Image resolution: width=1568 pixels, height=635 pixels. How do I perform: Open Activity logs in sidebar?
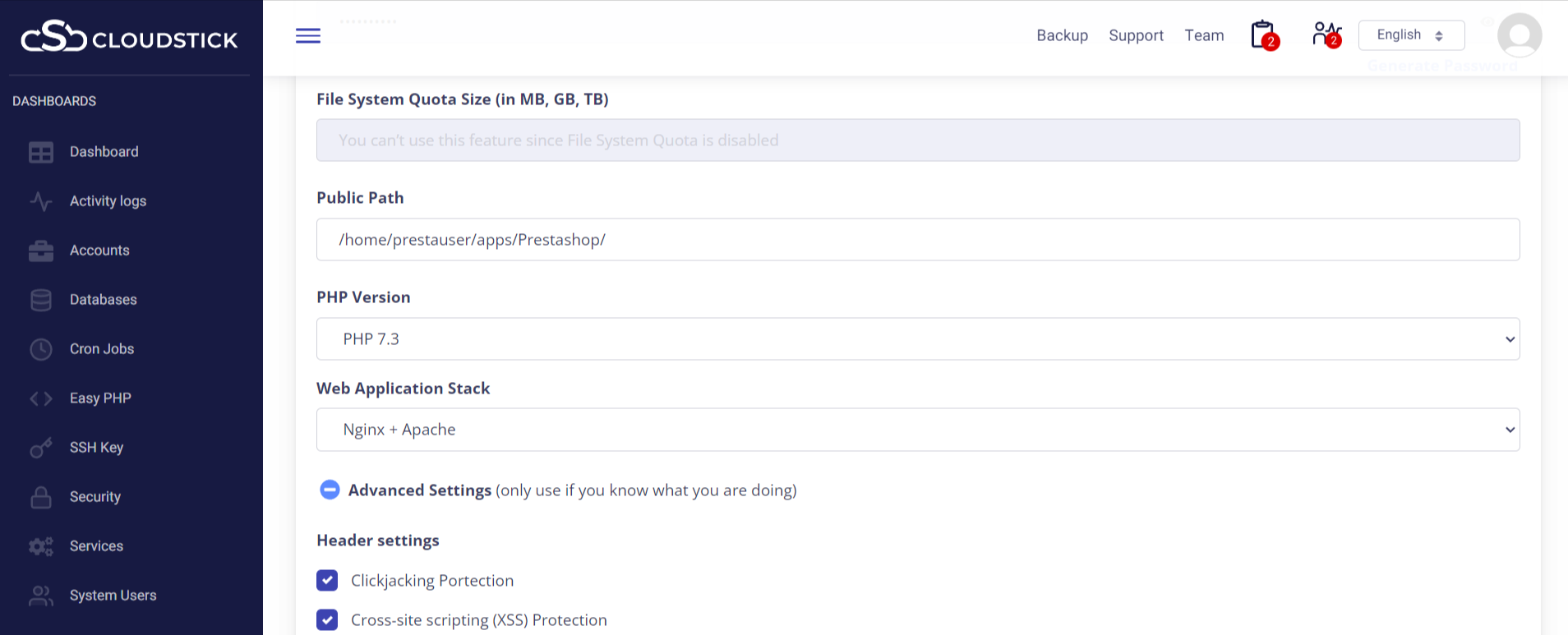pos(108,201)
